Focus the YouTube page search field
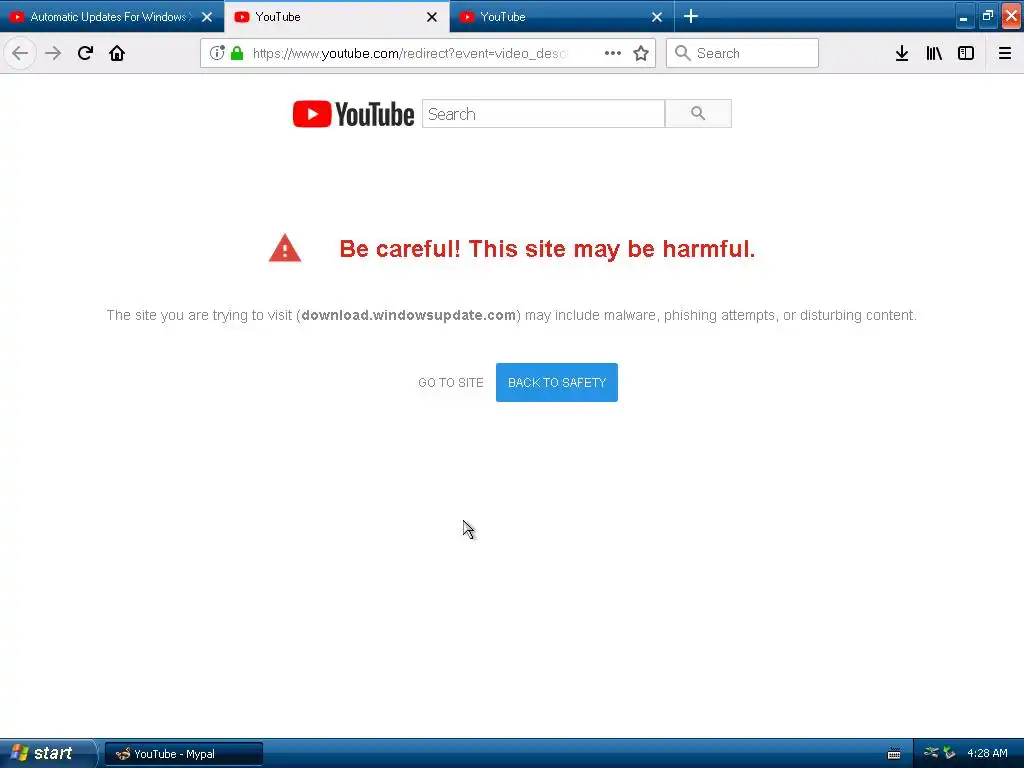The height and width of the screenshot is (768, 1024). coord(543,114)
